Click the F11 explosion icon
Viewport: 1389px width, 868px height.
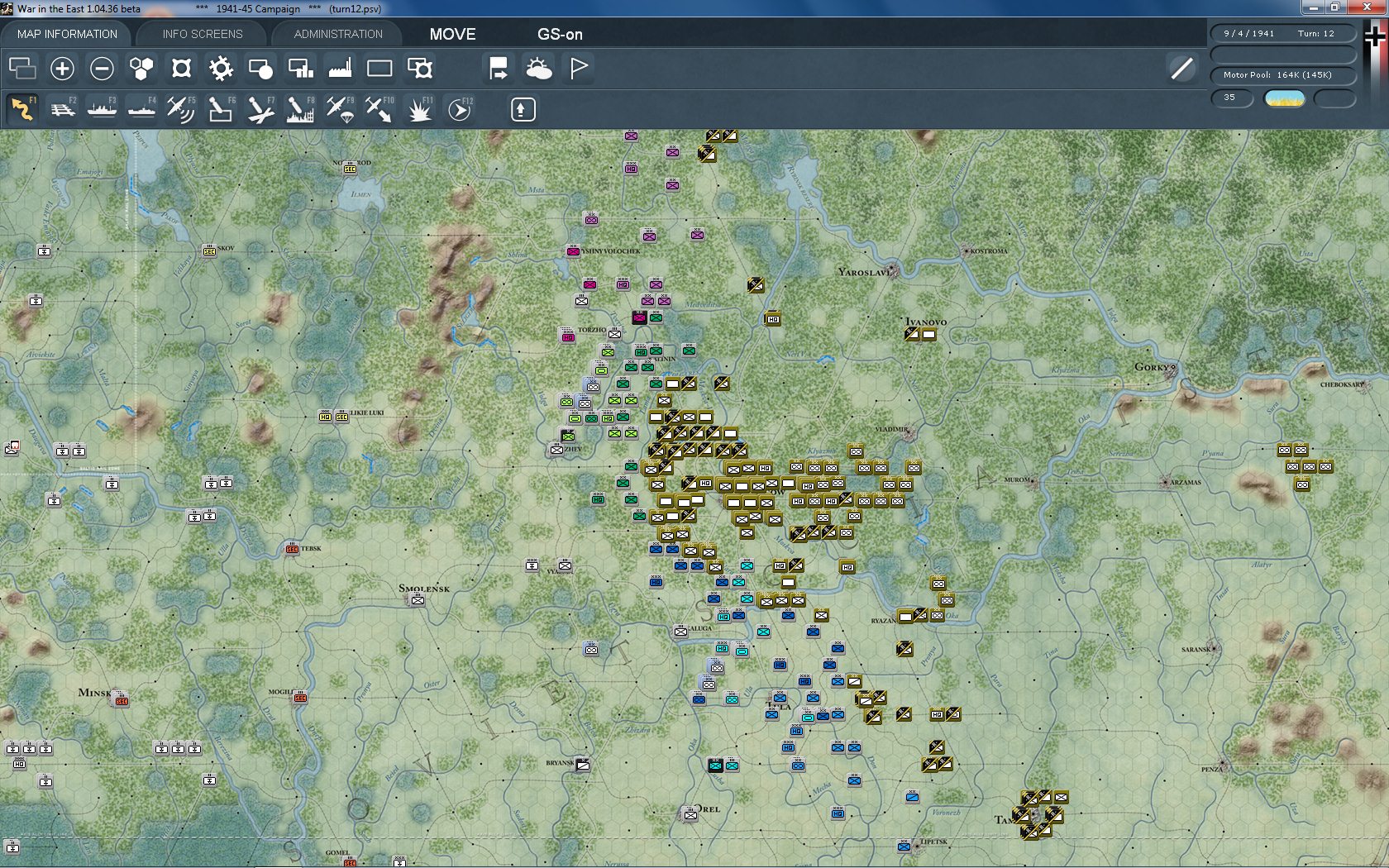tap(420, 109)
